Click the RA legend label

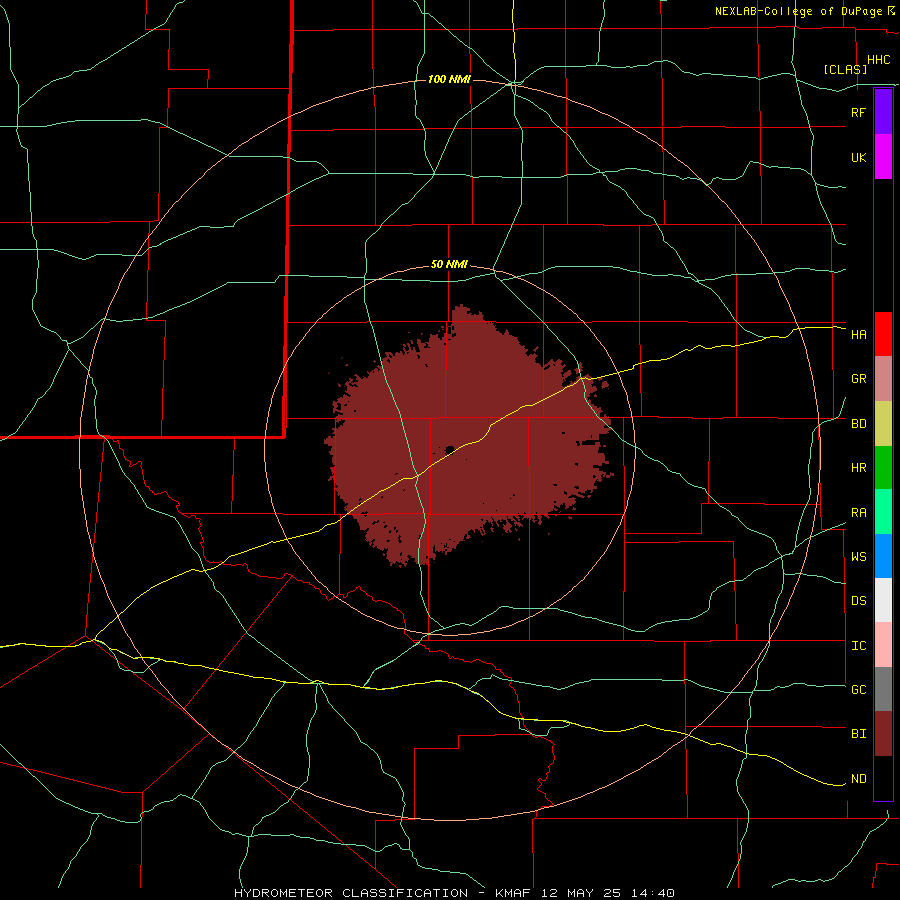859,512
